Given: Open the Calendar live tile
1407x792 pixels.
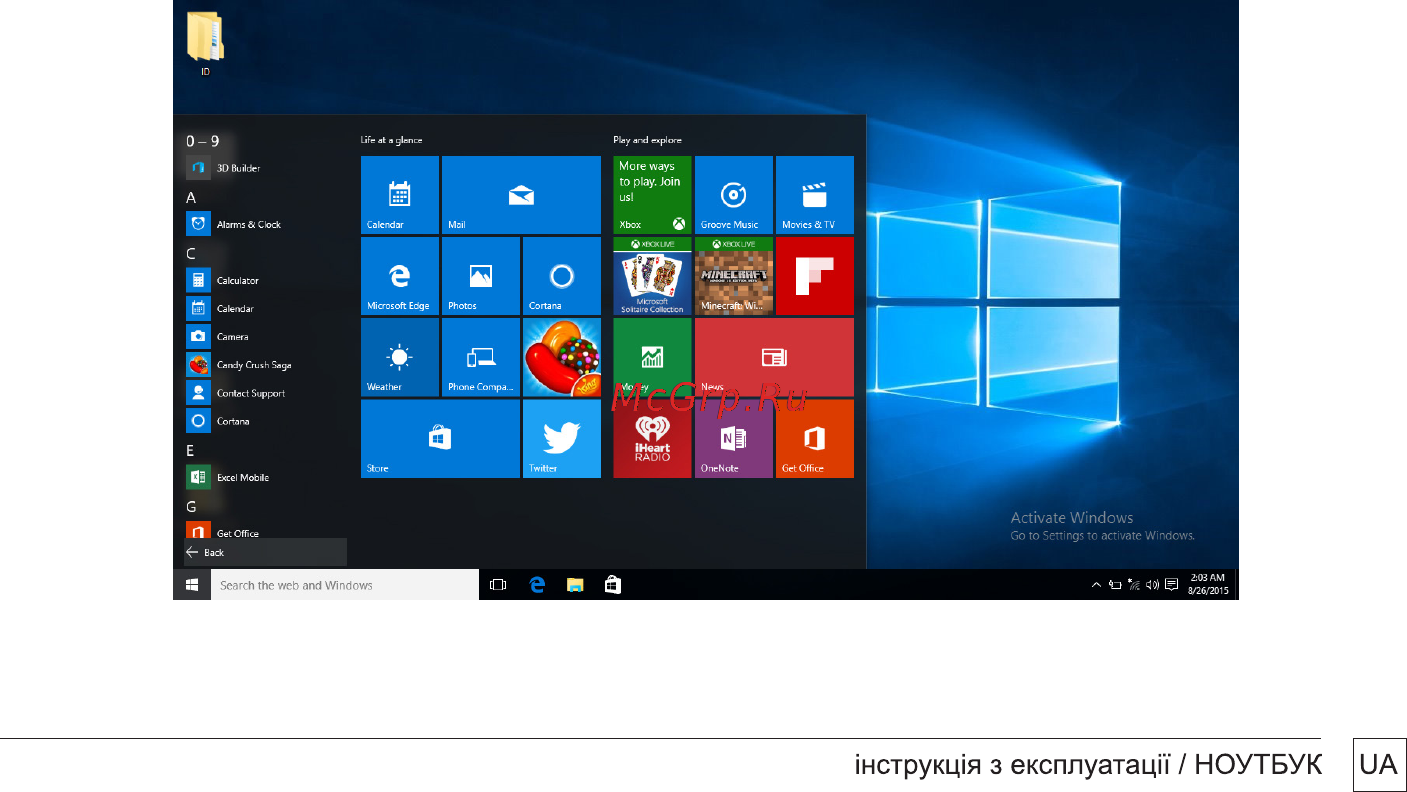Looking at the screenshot, I should click(x=400, y=195).
